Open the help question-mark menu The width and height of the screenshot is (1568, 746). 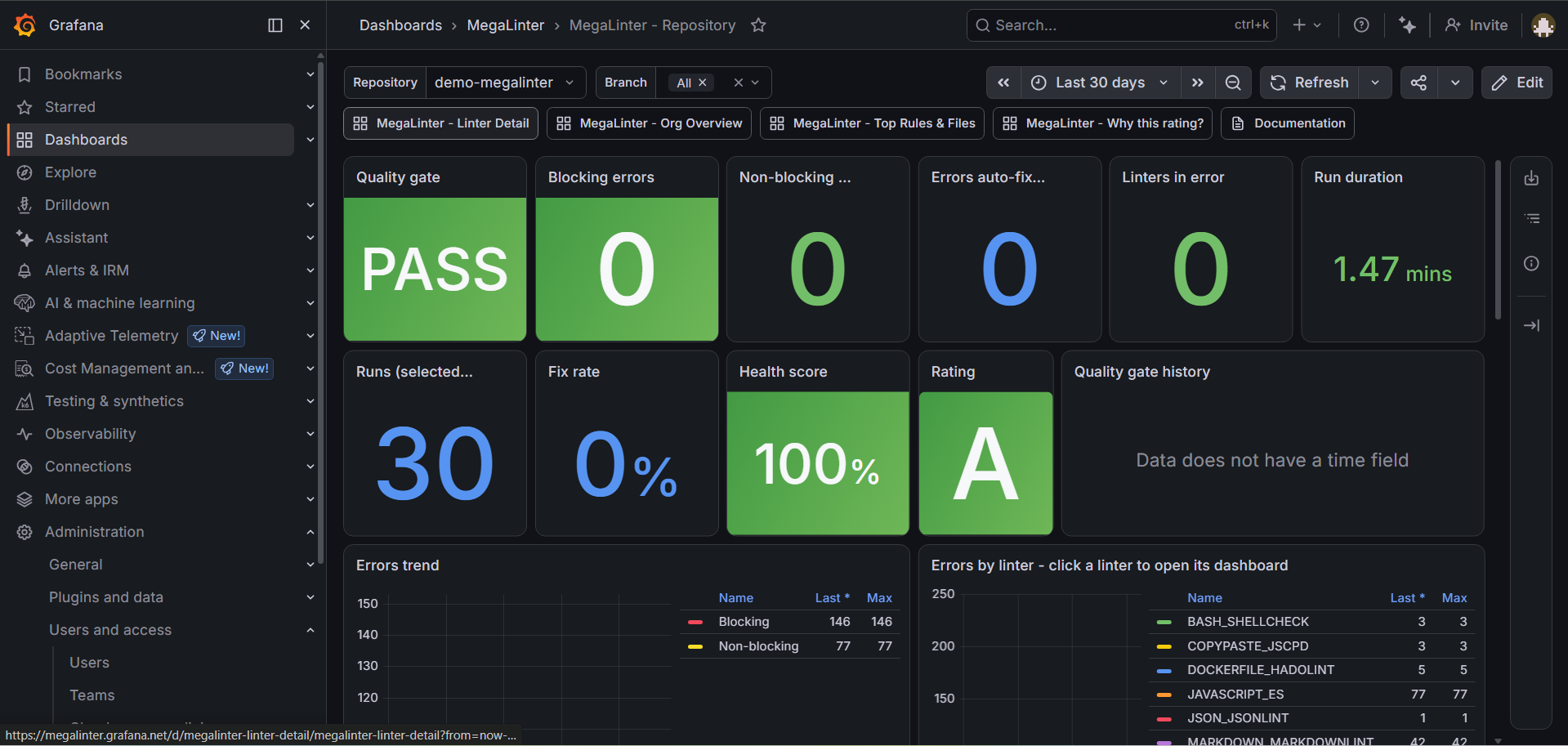pos(1361,25)
